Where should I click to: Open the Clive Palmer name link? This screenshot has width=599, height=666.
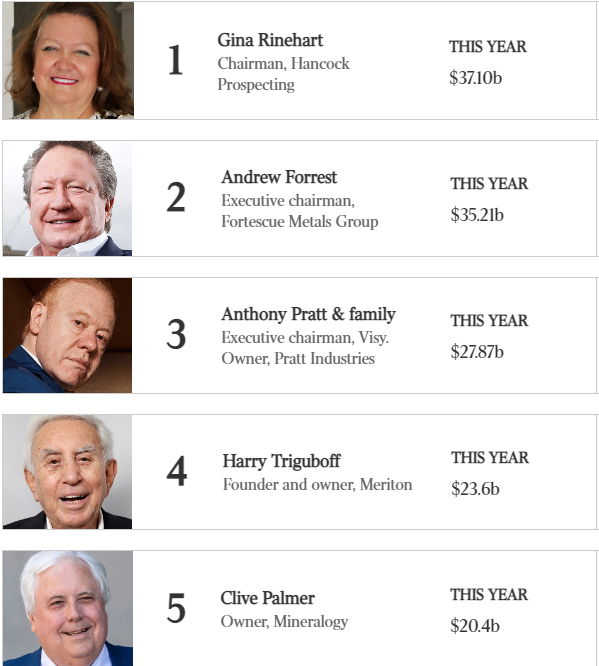pyautogui.click(x=268, y=598)
